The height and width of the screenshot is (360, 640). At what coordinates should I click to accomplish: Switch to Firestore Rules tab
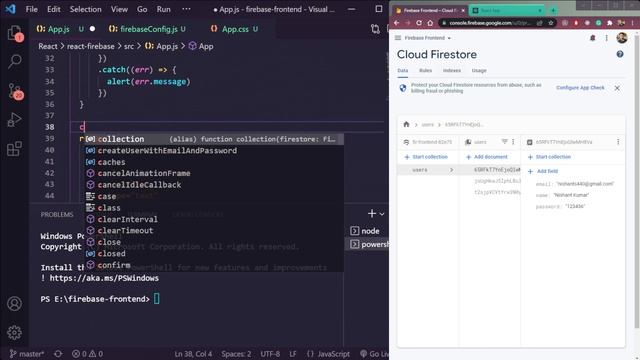(425, 71)
